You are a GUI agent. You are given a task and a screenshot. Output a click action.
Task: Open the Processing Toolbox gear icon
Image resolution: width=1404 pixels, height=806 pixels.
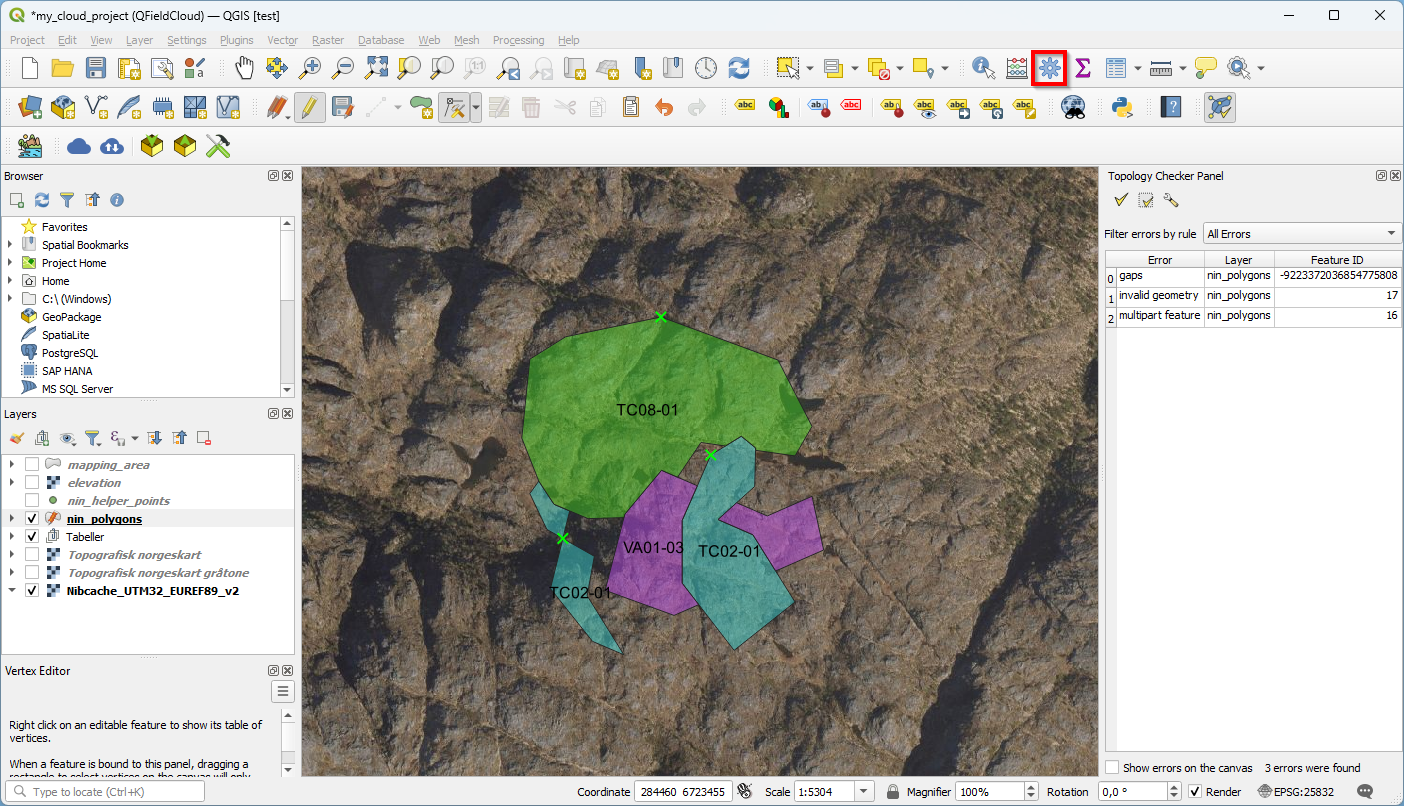pyautogui.click(x=1049, y=68)
